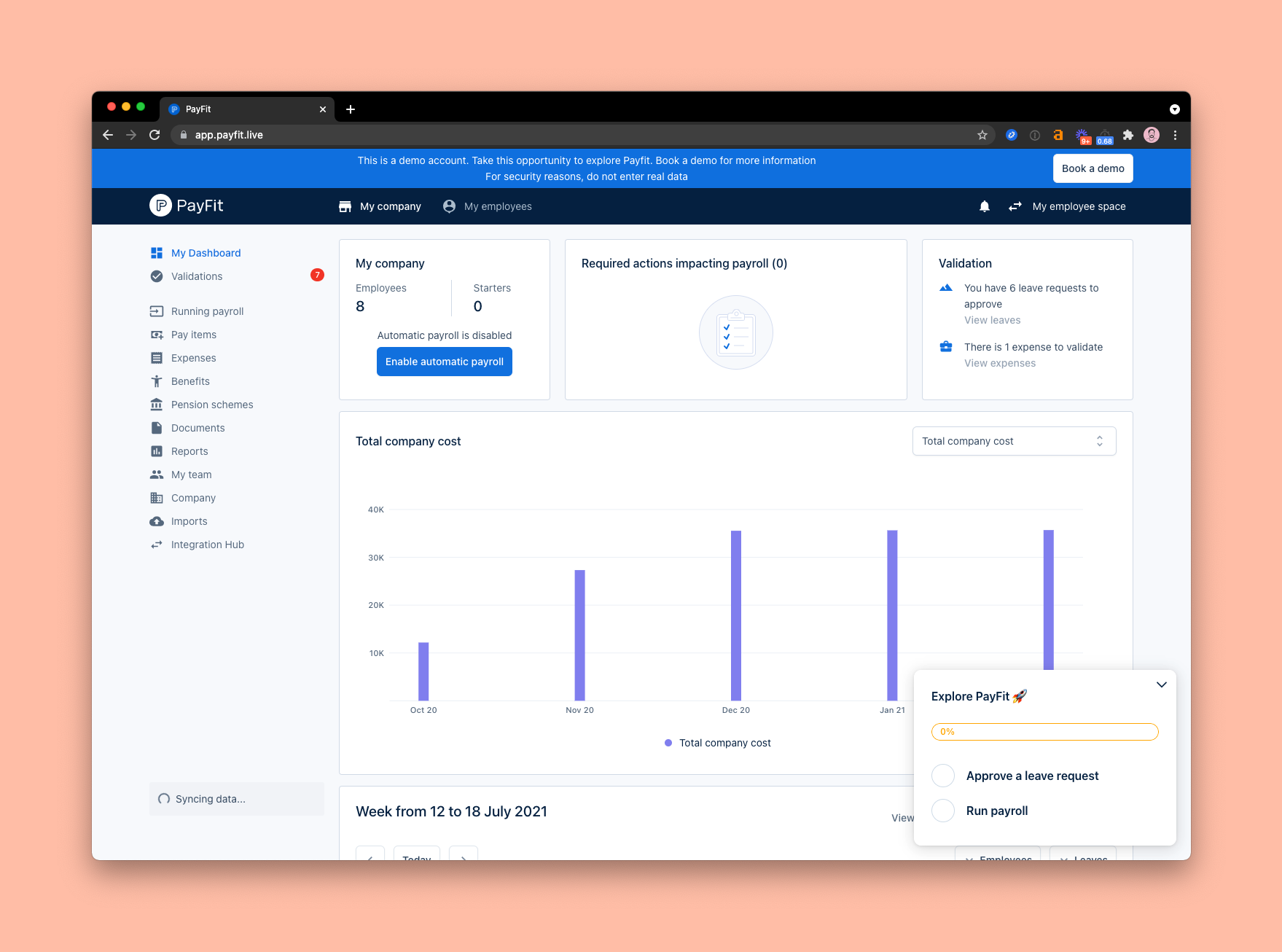1282x952 pixels.
Task: Click the Nov 20 chart bar
Action: click(579, 635)
